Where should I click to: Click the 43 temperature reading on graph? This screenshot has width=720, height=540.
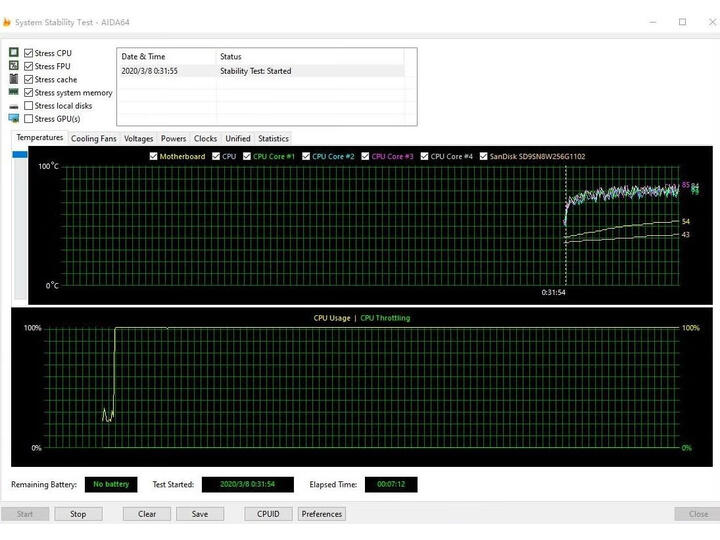click(686, 235)
